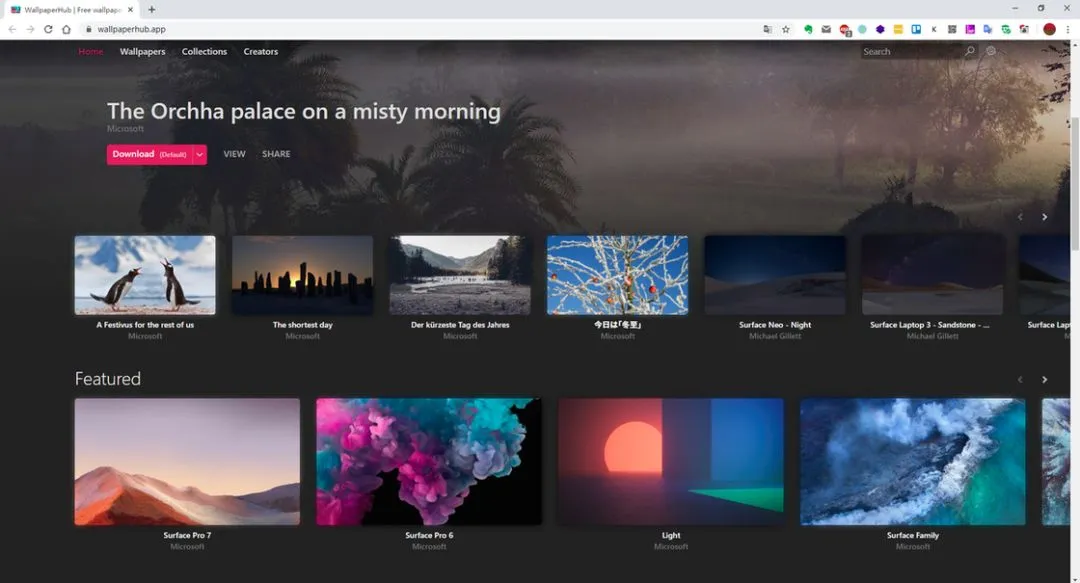Click the VIEW link

(x=234, y=154)
